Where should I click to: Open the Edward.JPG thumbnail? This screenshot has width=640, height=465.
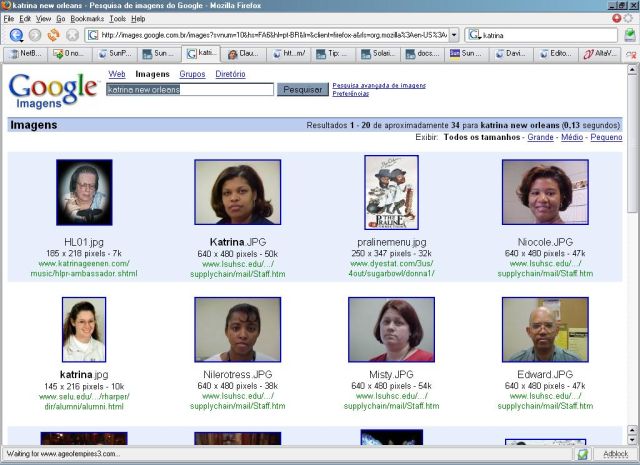(545, 329)
